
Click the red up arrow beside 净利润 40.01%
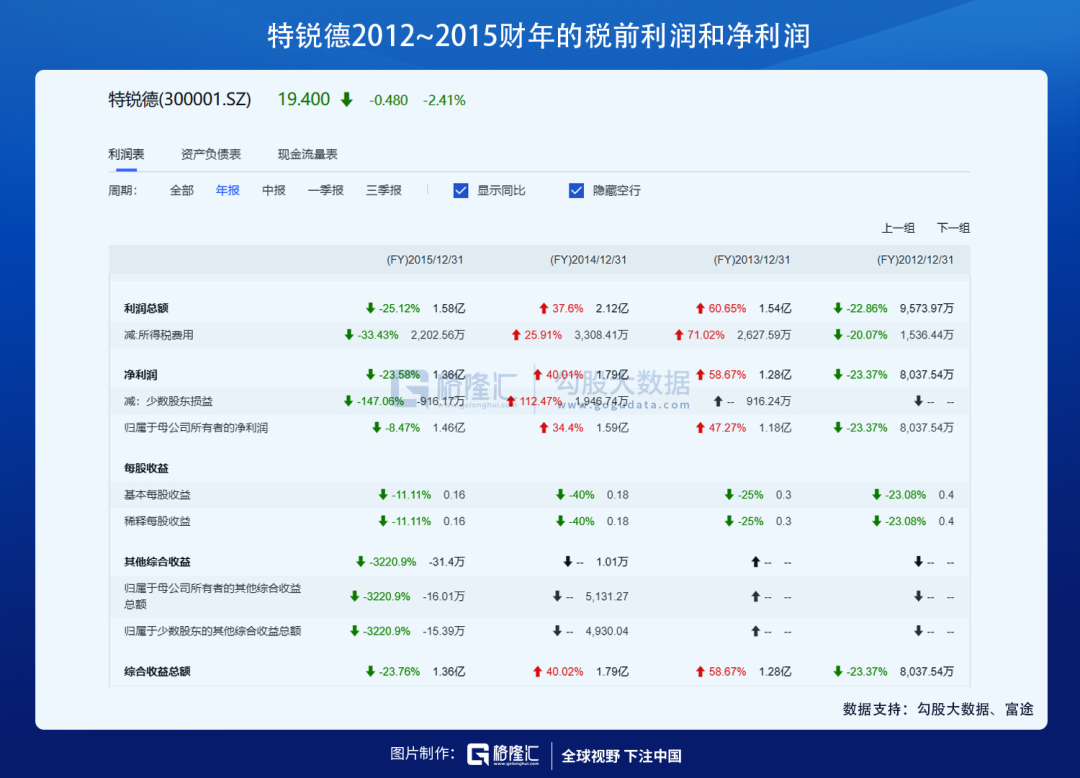pyautogui.click(x=537, y=373)
